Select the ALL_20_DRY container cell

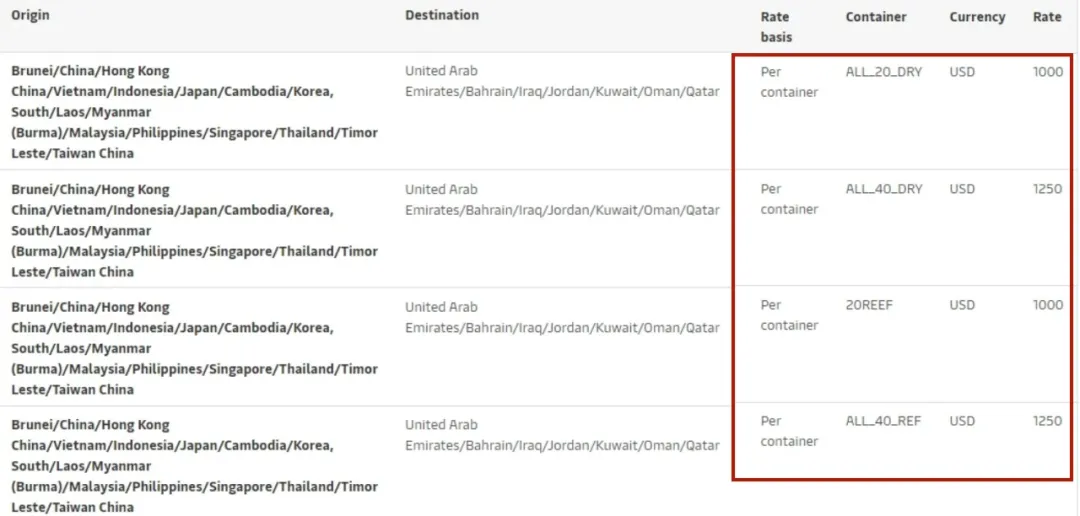884,71
